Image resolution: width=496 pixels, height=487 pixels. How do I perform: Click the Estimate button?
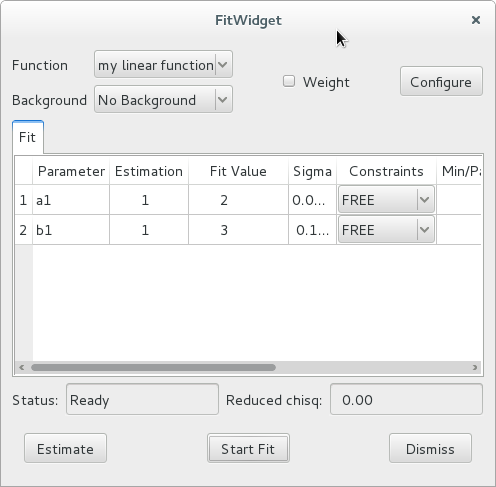point(65,448)
